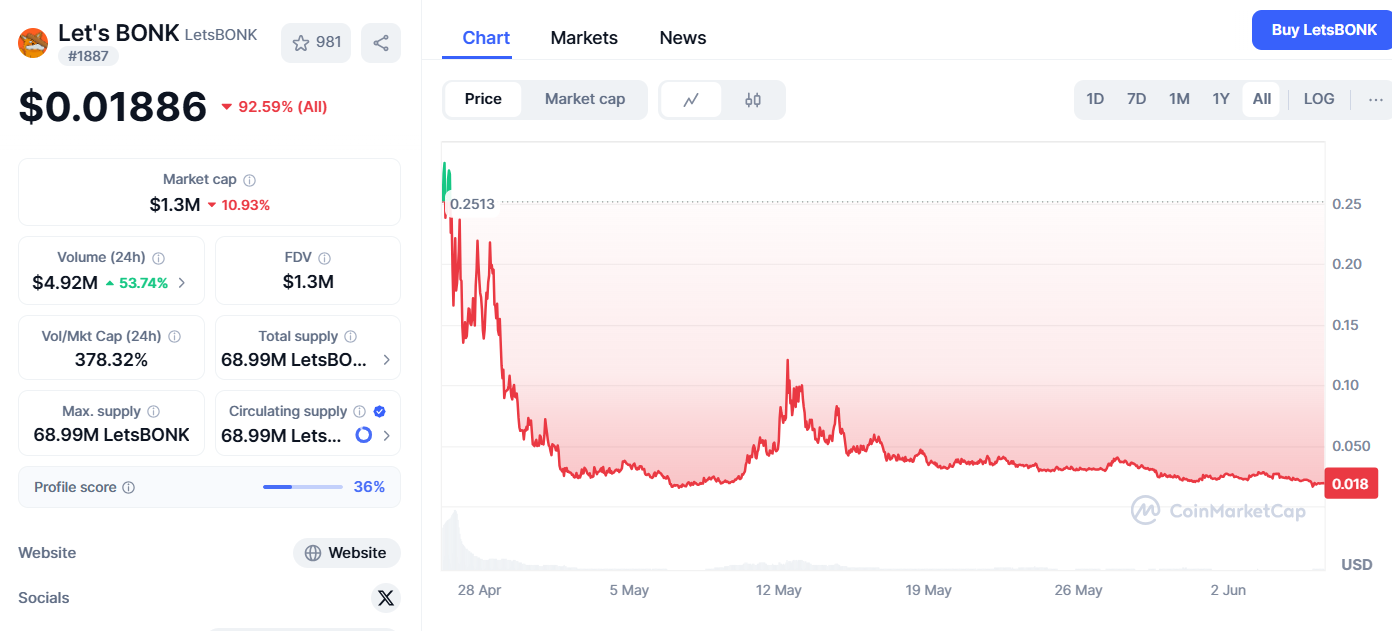This screenshot has height=631, width=1392.
Task: Open the News tab
Action: (683, 38)
